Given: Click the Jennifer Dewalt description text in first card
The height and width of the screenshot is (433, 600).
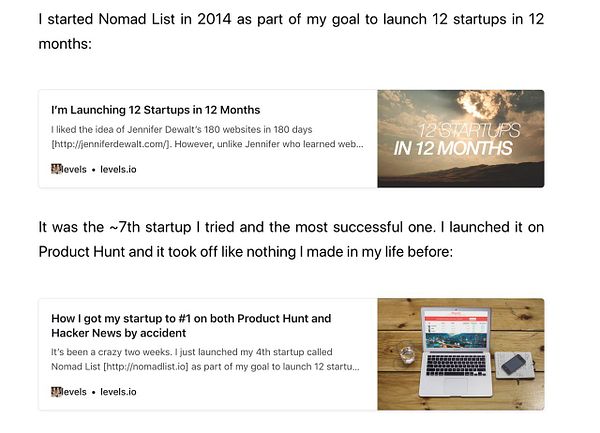Looking at the screenshot, I should pos(200,129).
